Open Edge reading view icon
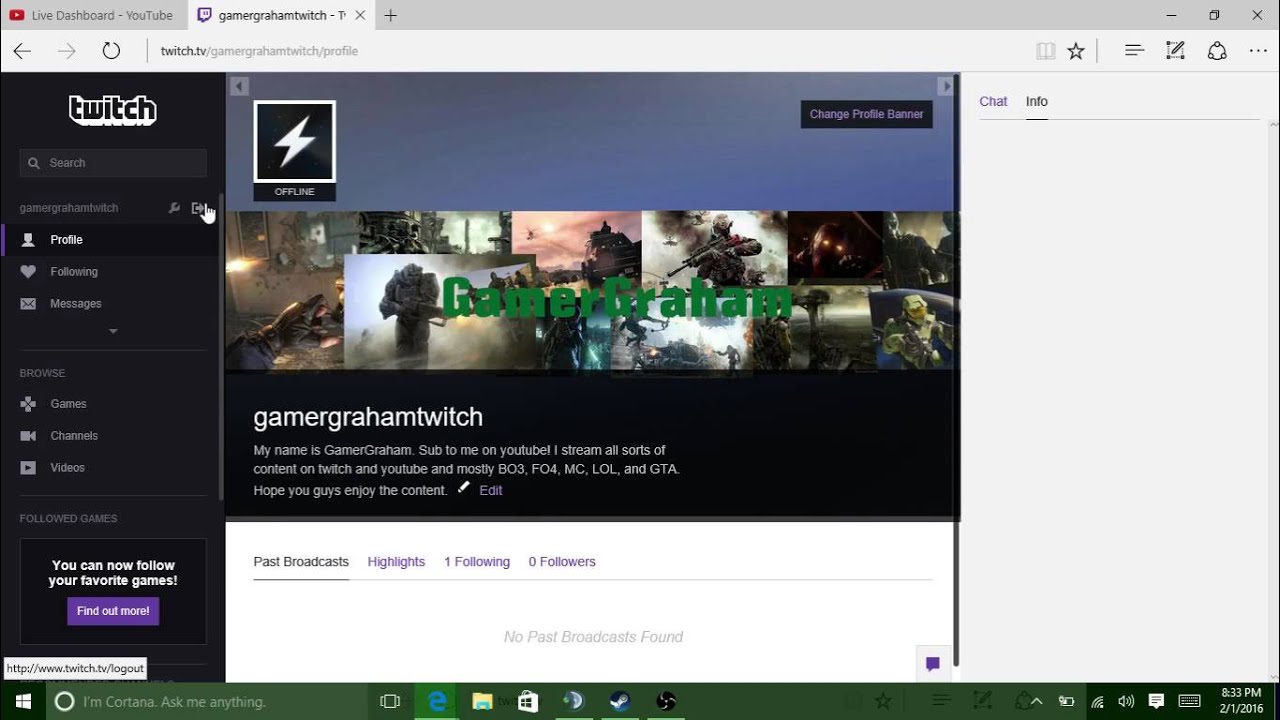This screenshot has width=1280, height=720. (1045, 51)
